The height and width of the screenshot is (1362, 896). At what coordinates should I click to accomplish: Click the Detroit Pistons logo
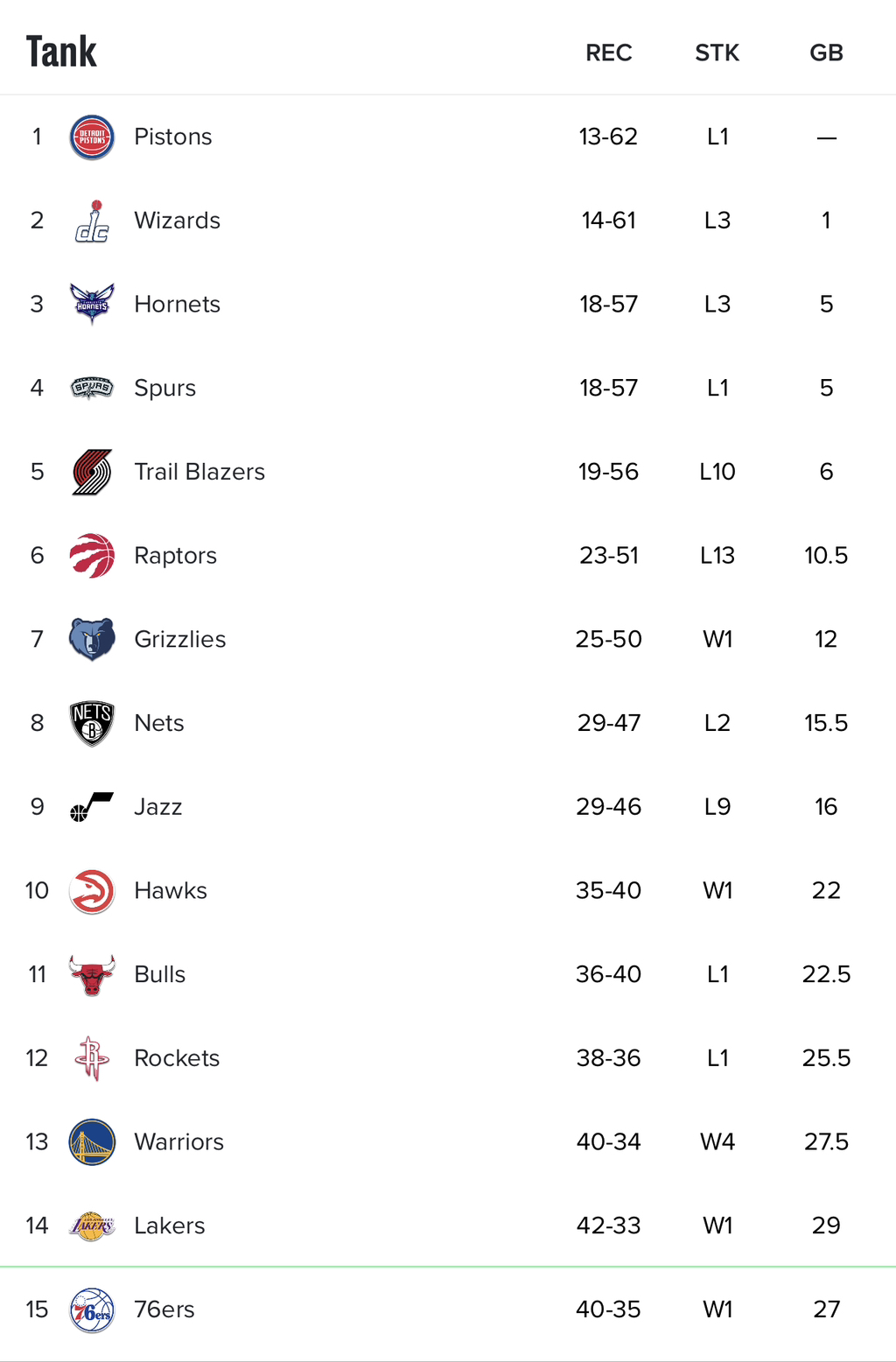click(x=92, y=137)
